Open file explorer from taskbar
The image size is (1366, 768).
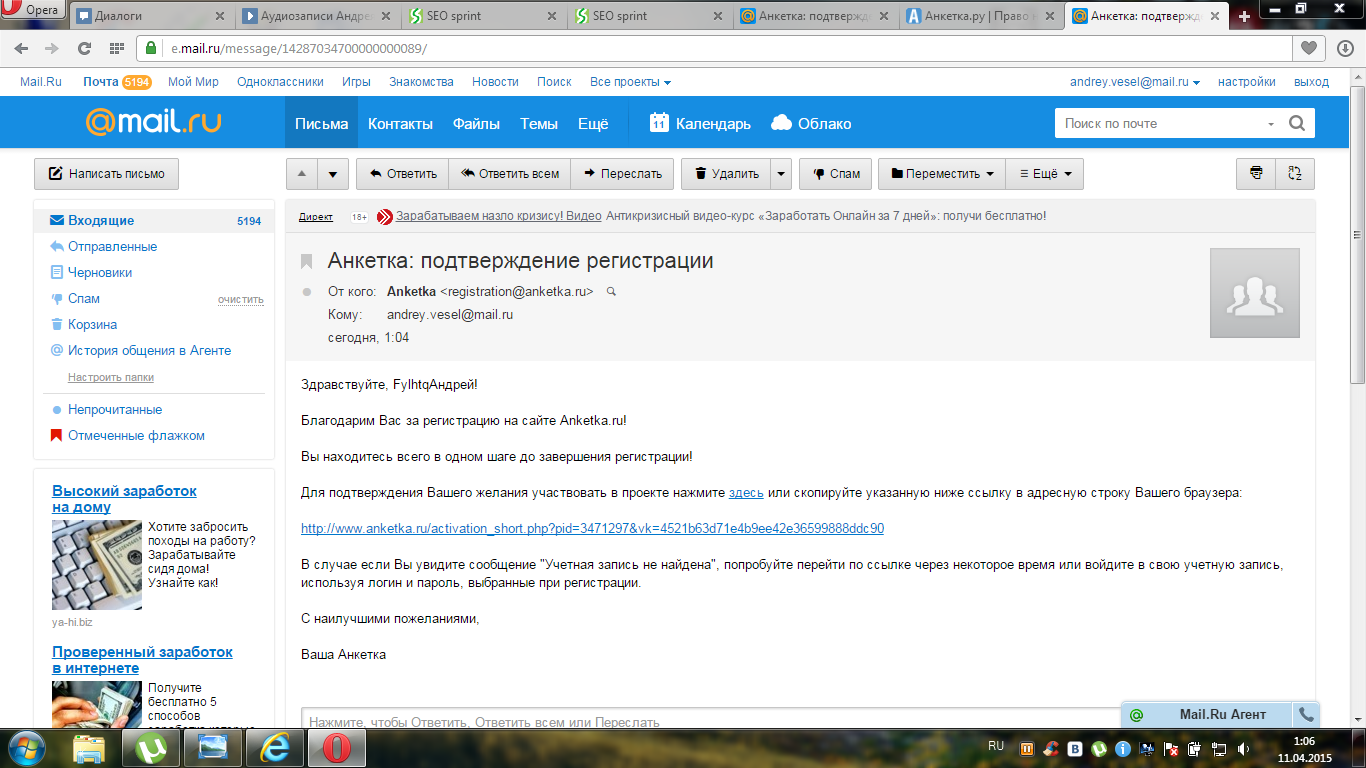click(x=89, y=747)
